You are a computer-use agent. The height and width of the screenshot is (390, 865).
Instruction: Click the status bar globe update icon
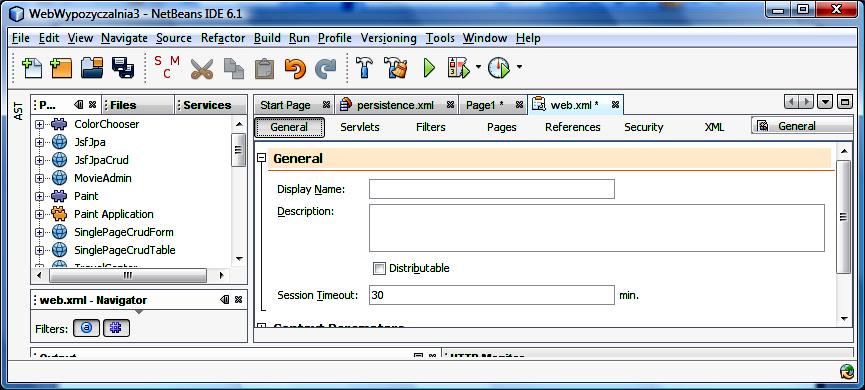(847, 372)
